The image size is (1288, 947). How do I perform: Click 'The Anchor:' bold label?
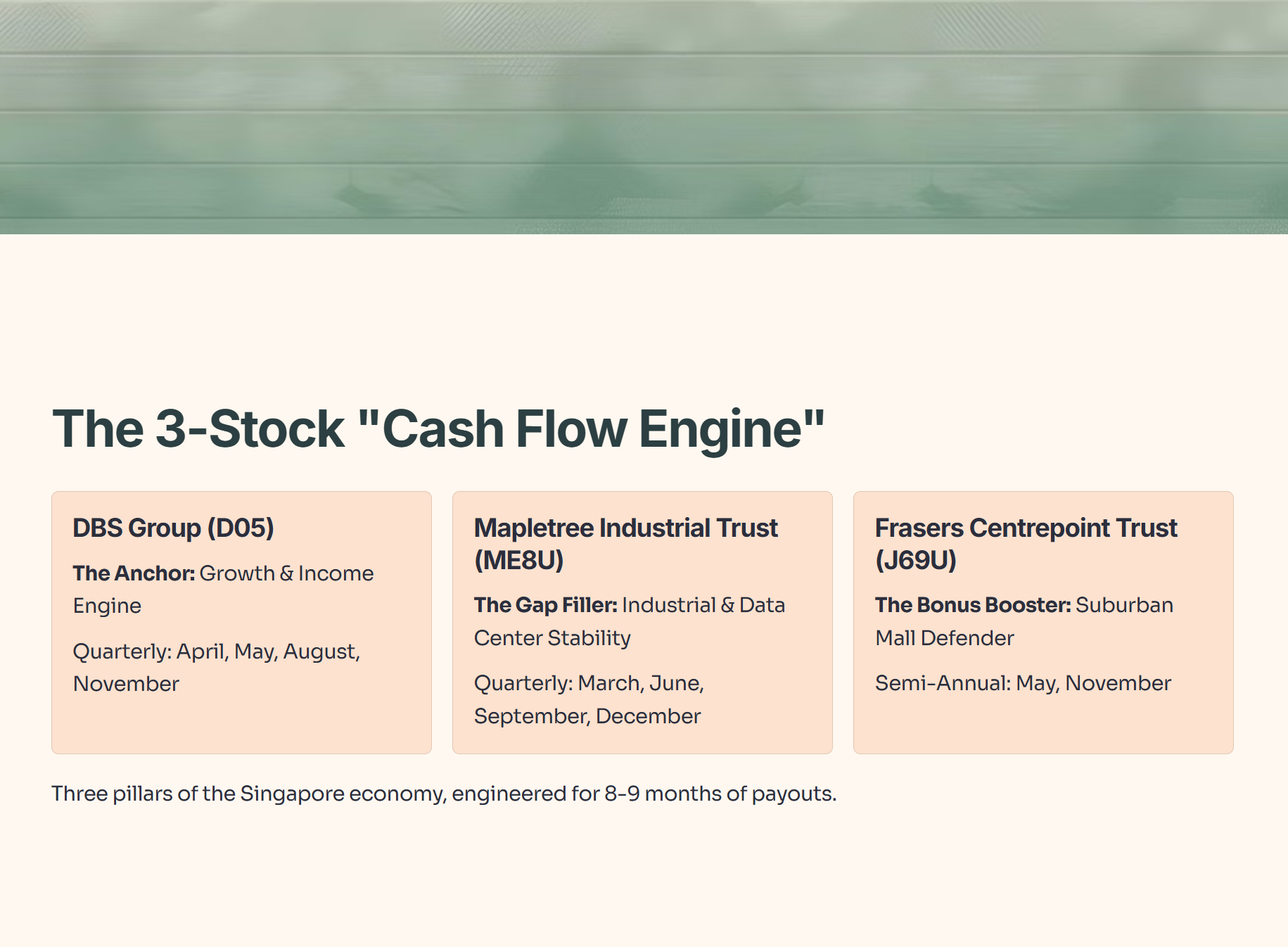[134, 573]
